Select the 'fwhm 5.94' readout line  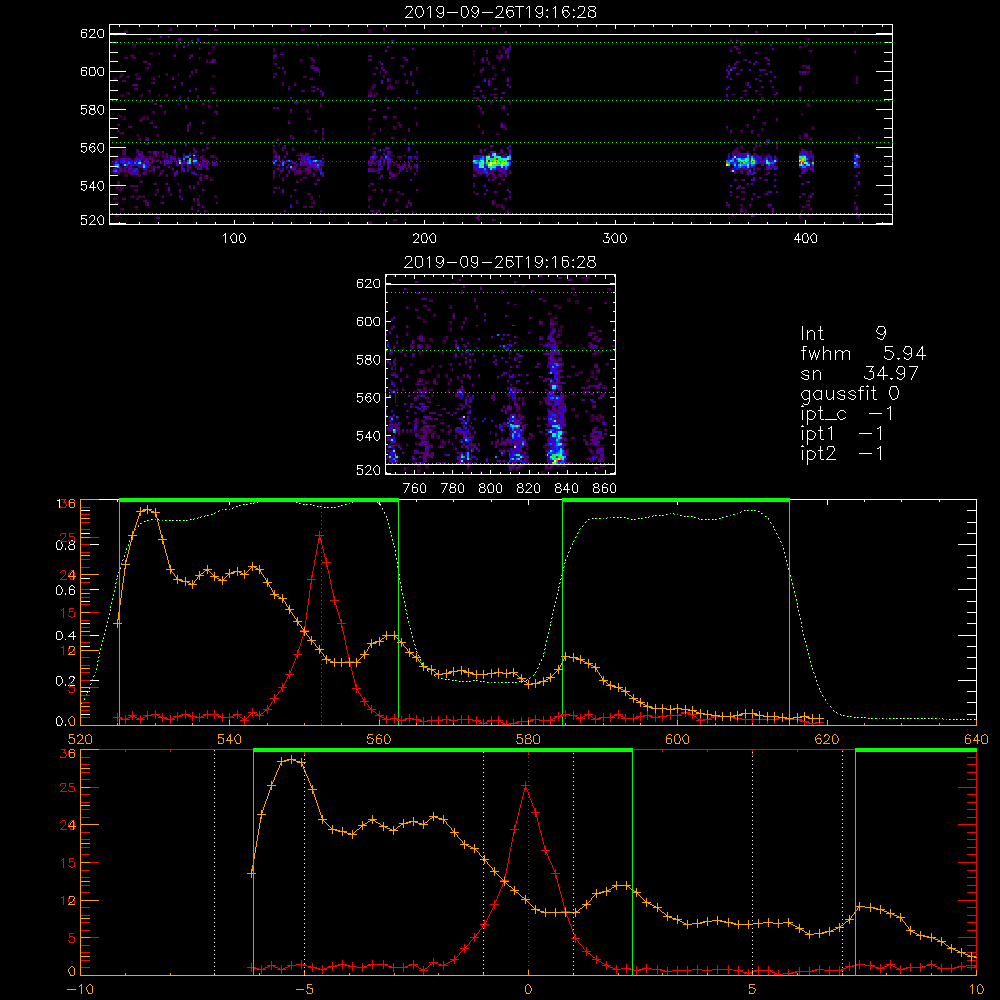863,353
